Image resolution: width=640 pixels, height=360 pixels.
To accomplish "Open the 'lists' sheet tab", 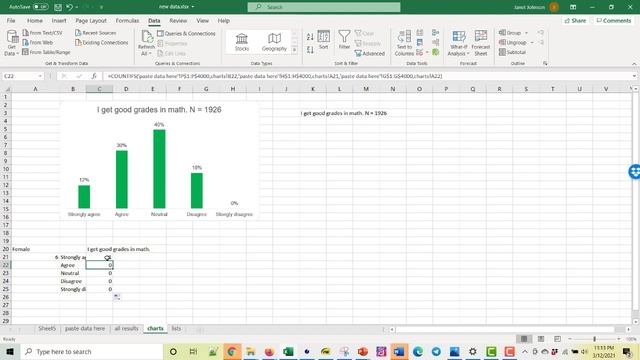I will point(176,329).
